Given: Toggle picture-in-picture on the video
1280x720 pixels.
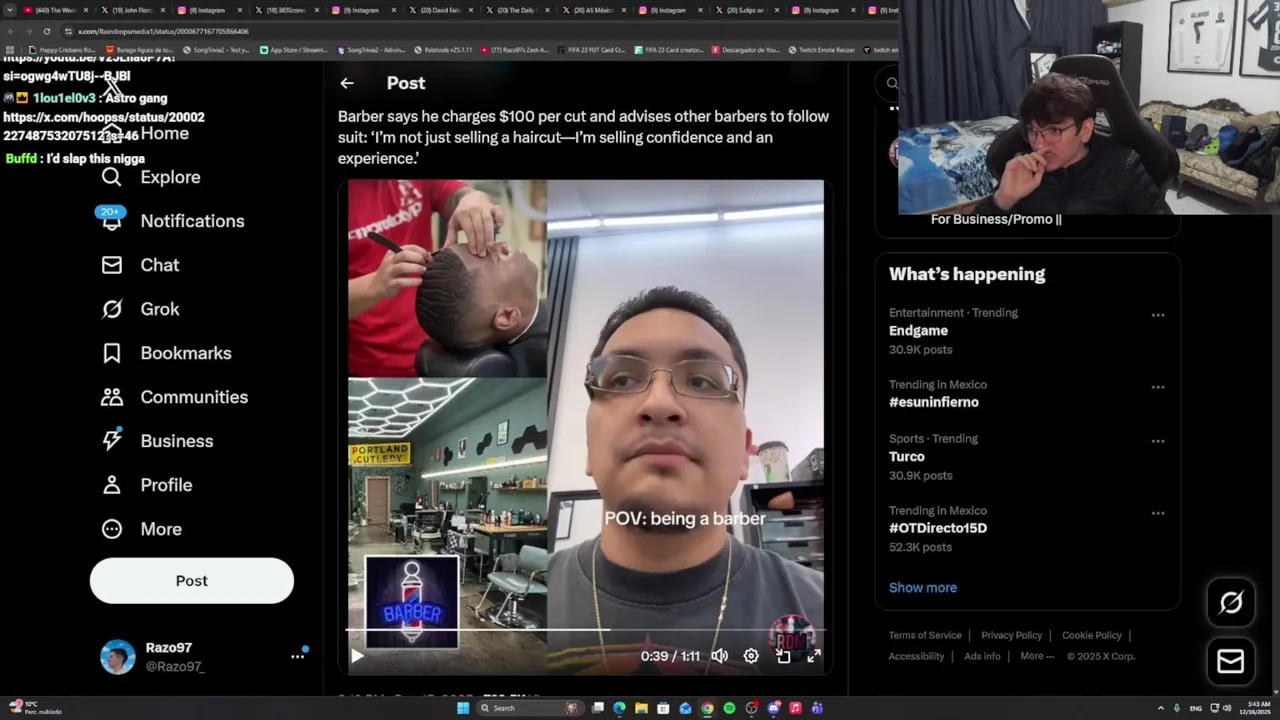Looking at the screenshot, I should pyautogui.click(x=783, y=656).
